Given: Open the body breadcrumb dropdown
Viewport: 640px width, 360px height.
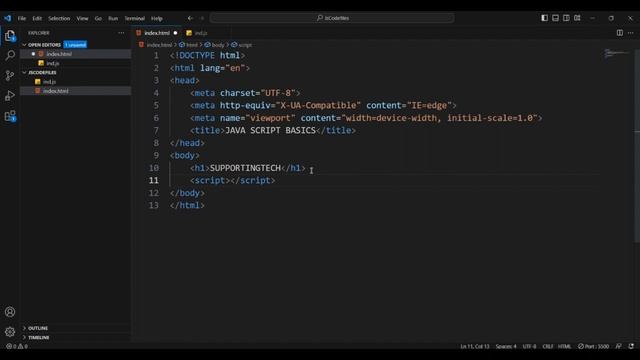Looking at the screenshot, I should pyautogui.click(x=215, y=45).
